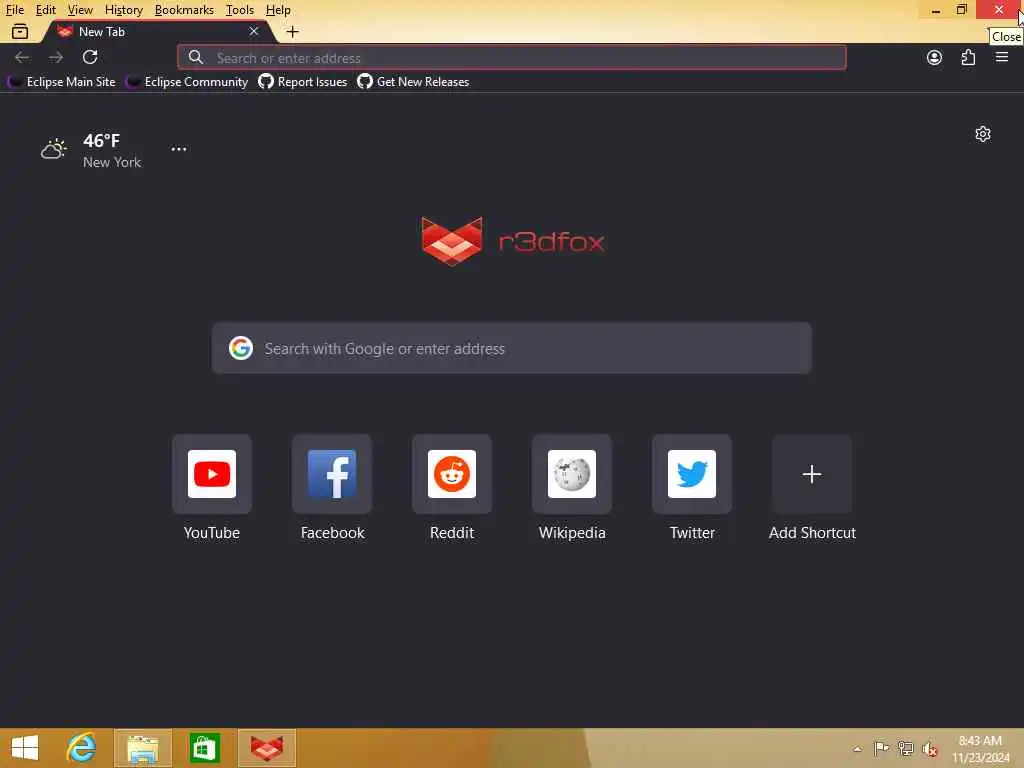The height and width of the screenshot is (768, 1024).
Task: Open weather widget options ellipsis
Action: point(179,149)
